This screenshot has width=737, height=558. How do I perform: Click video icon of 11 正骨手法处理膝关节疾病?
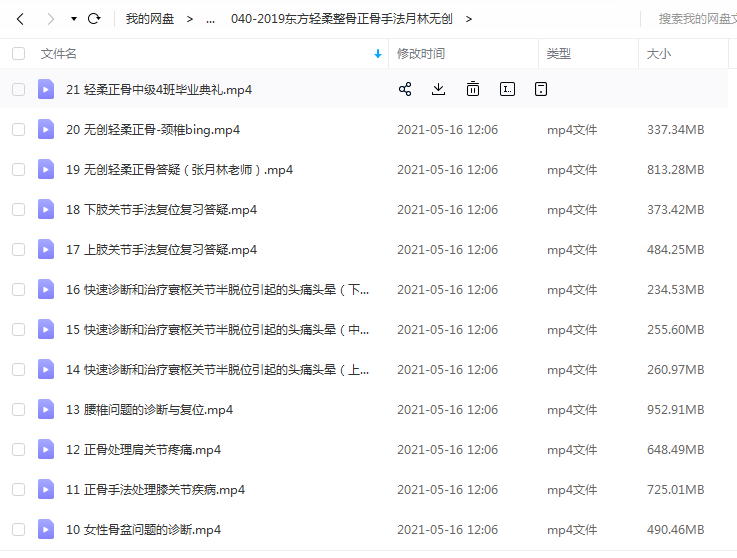point(46,489)
